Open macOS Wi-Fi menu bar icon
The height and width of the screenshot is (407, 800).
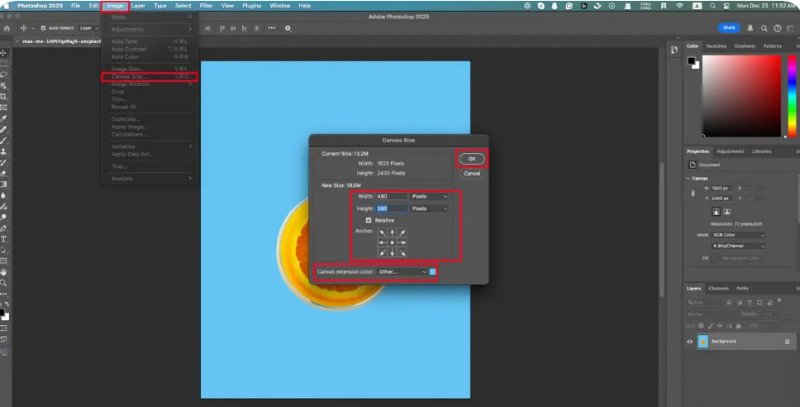(680, 6)
